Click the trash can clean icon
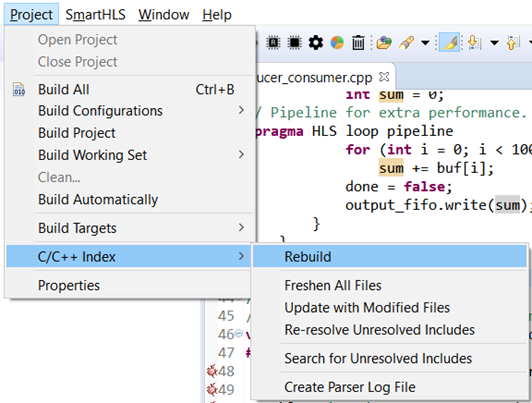532x403 pixels. point(358,43)
